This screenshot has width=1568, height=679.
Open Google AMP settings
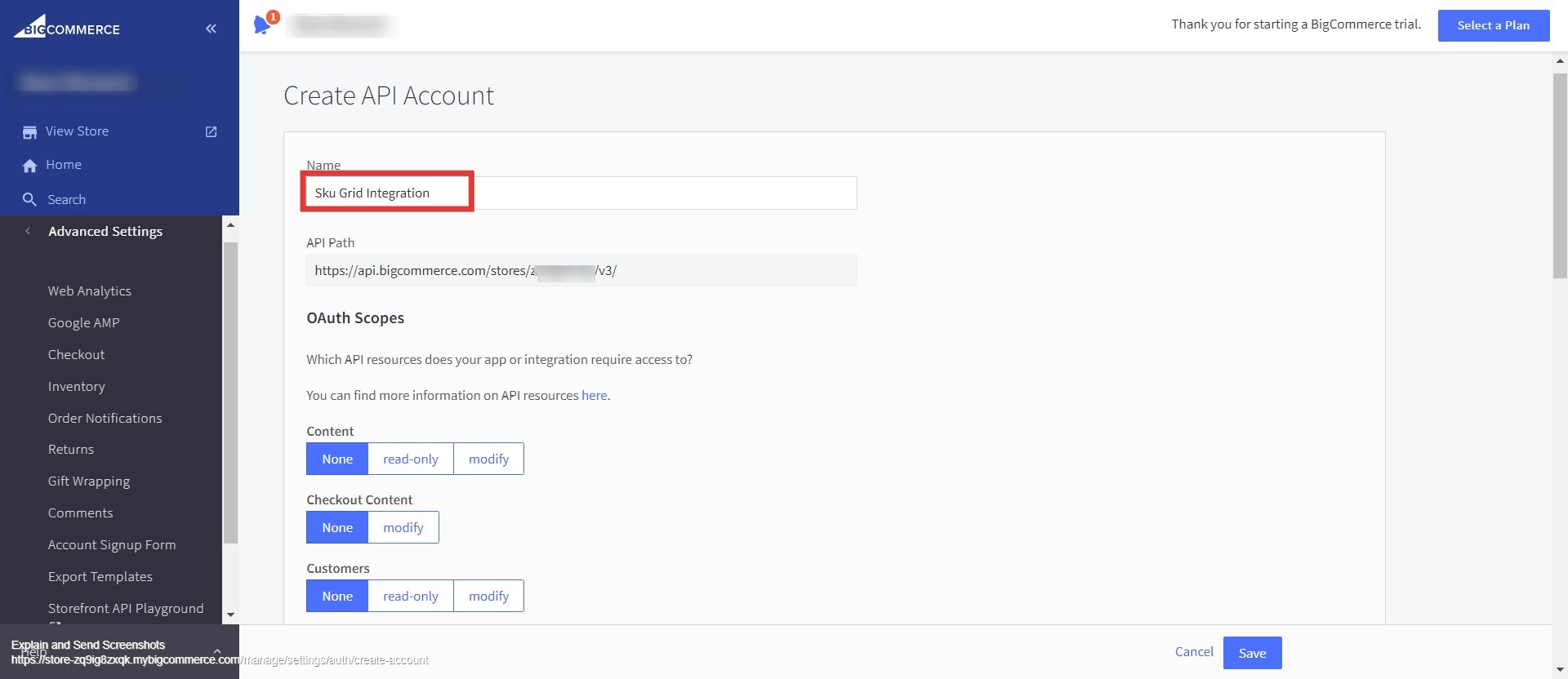[x=83, y=322]
